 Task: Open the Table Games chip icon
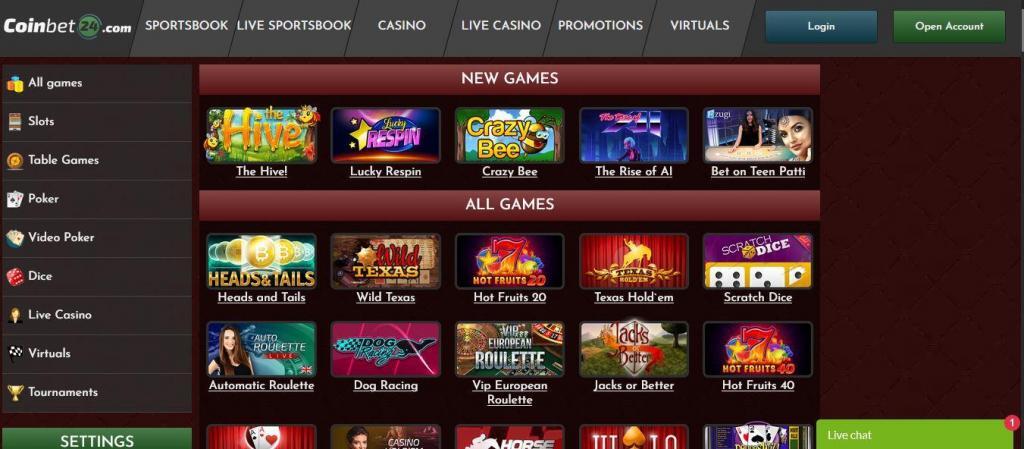pyautogui.click(x=15, y=161)
